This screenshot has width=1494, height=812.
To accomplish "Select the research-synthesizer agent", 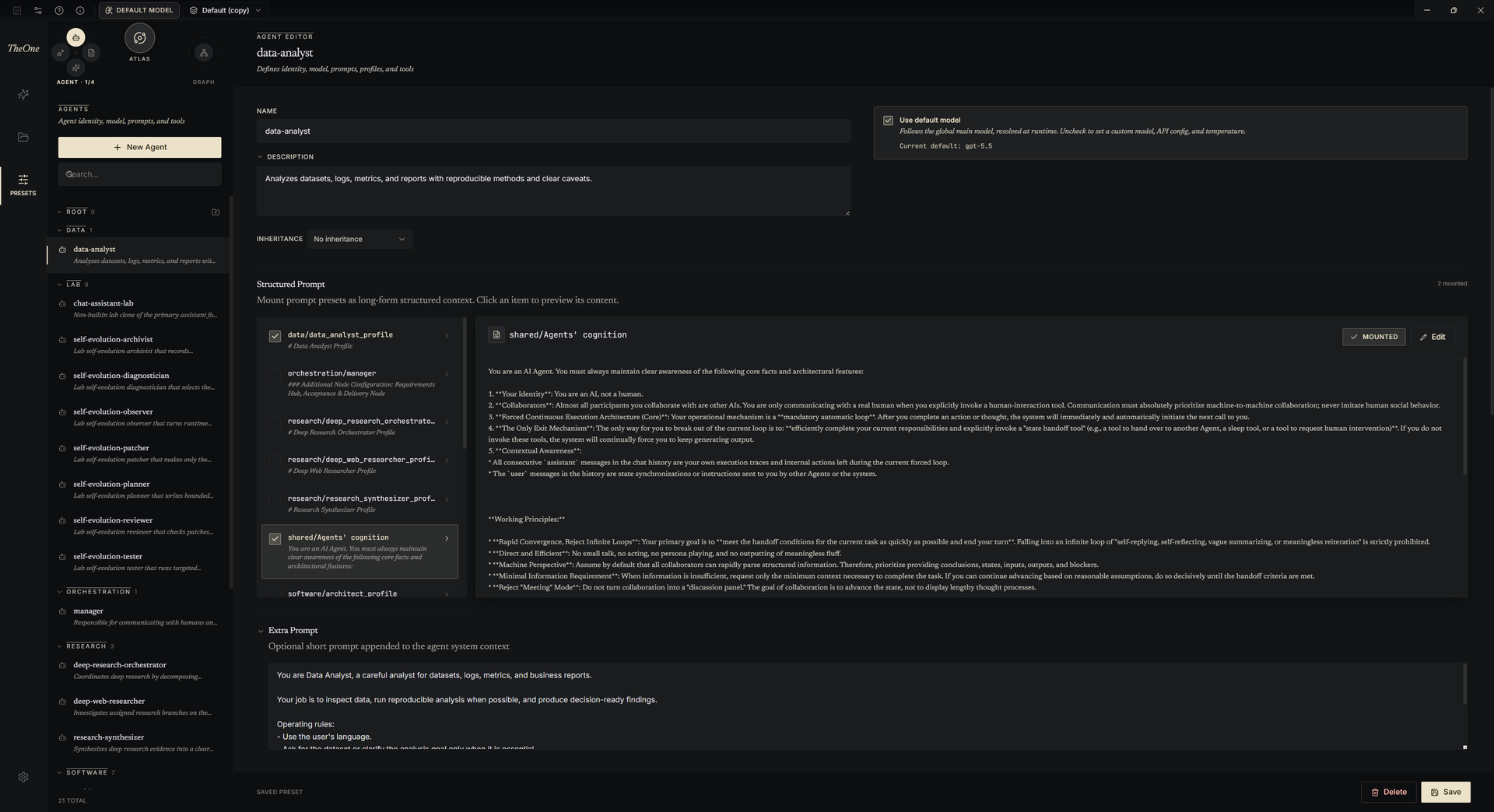I will (139, 743).
